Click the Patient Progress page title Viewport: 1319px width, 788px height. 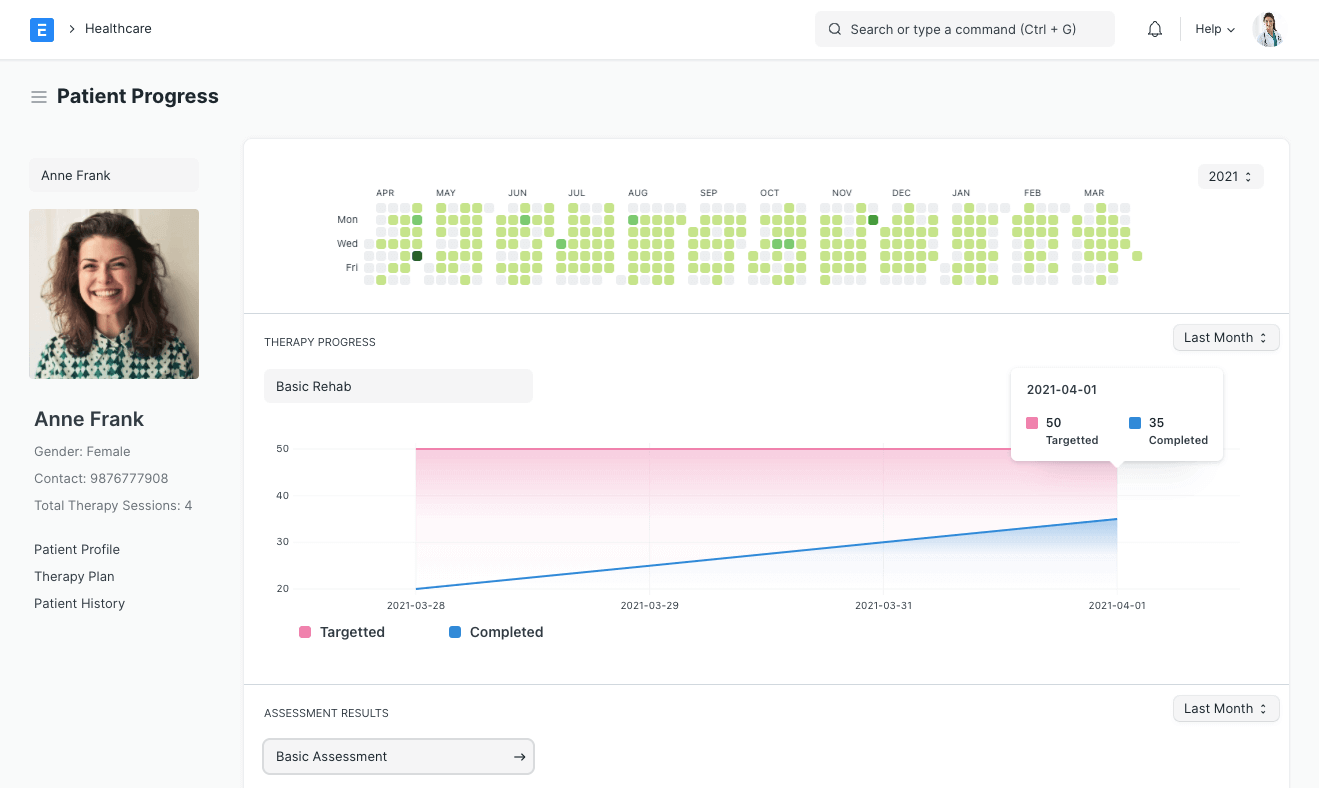click(x=138, y=97)
